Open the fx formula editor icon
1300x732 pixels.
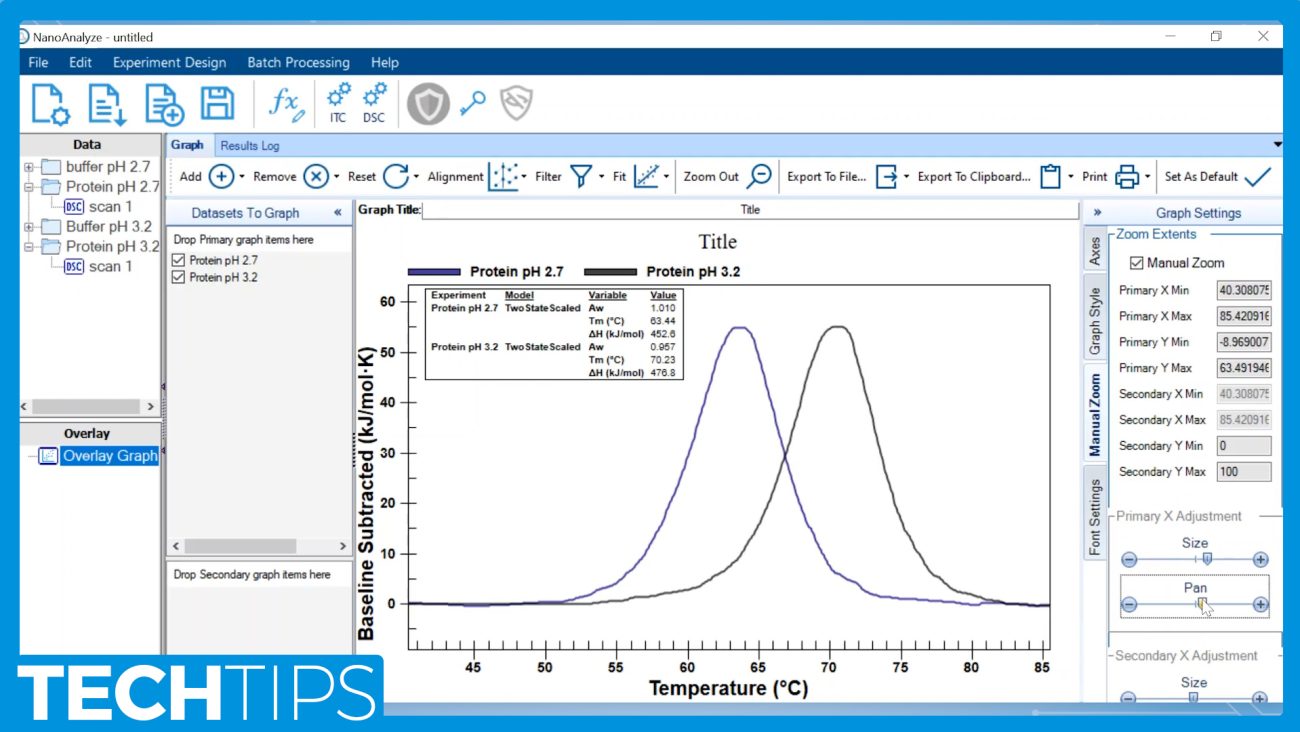click(286, 103)
